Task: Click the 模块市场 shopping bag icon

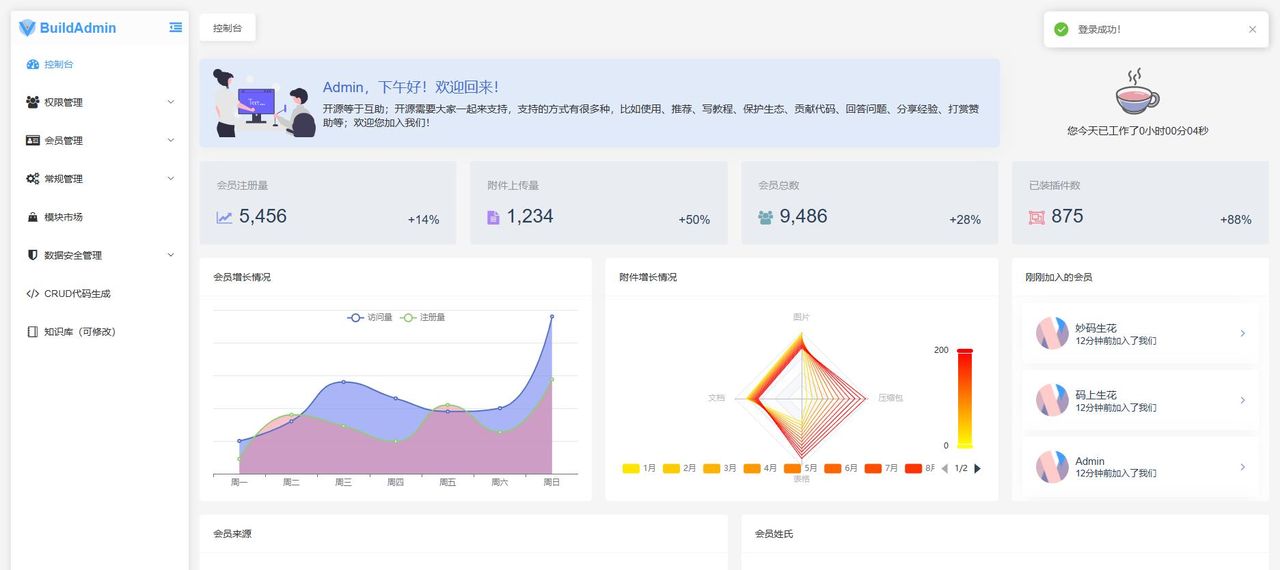Action: [33, 217]
